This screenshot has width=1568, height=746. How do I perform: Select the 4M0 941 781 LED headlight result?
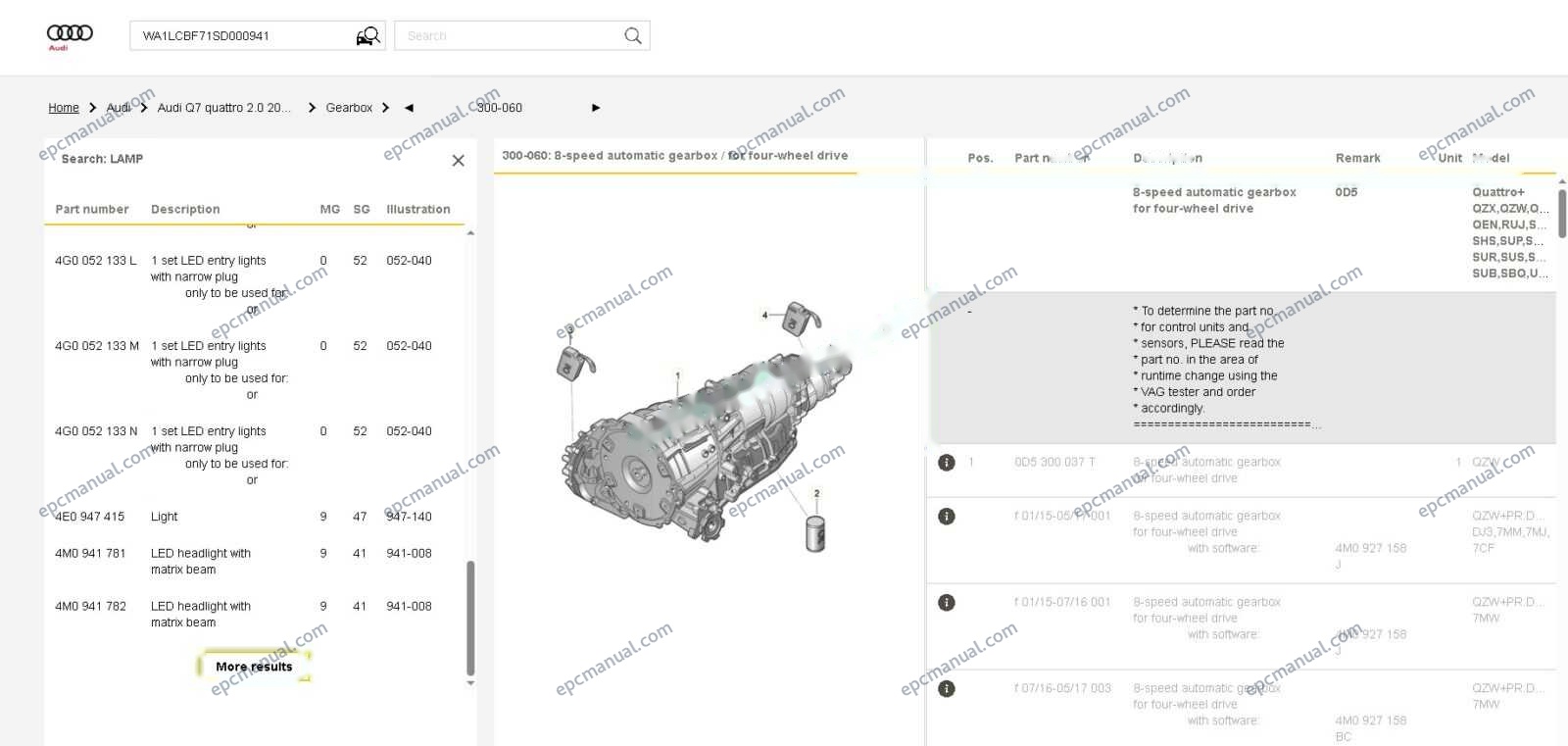[243, 562]
